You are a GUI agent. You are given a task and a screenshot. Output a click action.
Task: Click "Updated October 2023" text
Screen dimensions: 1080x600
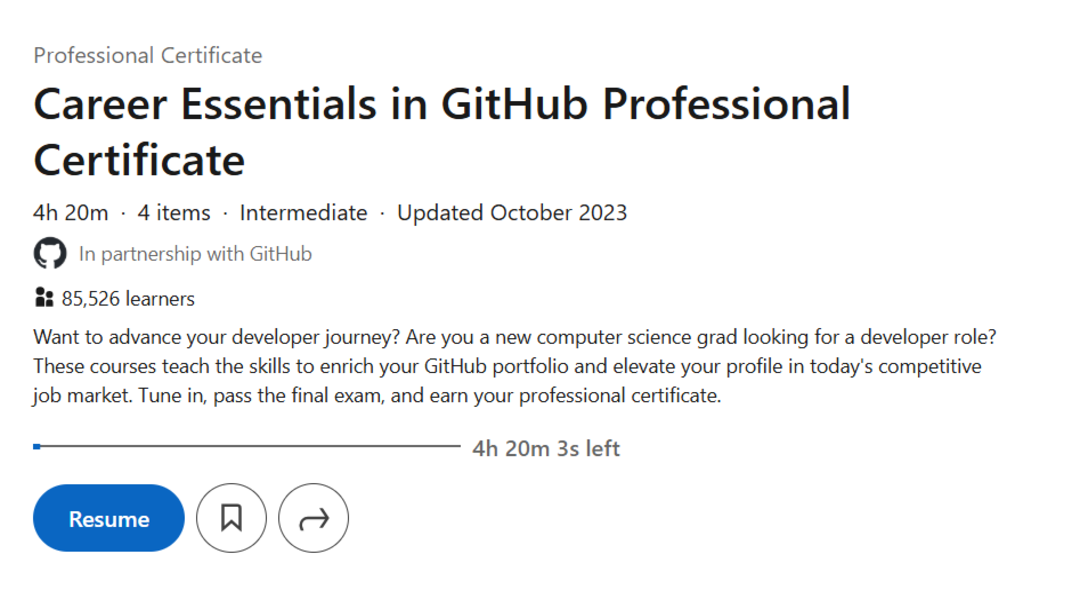512,212
